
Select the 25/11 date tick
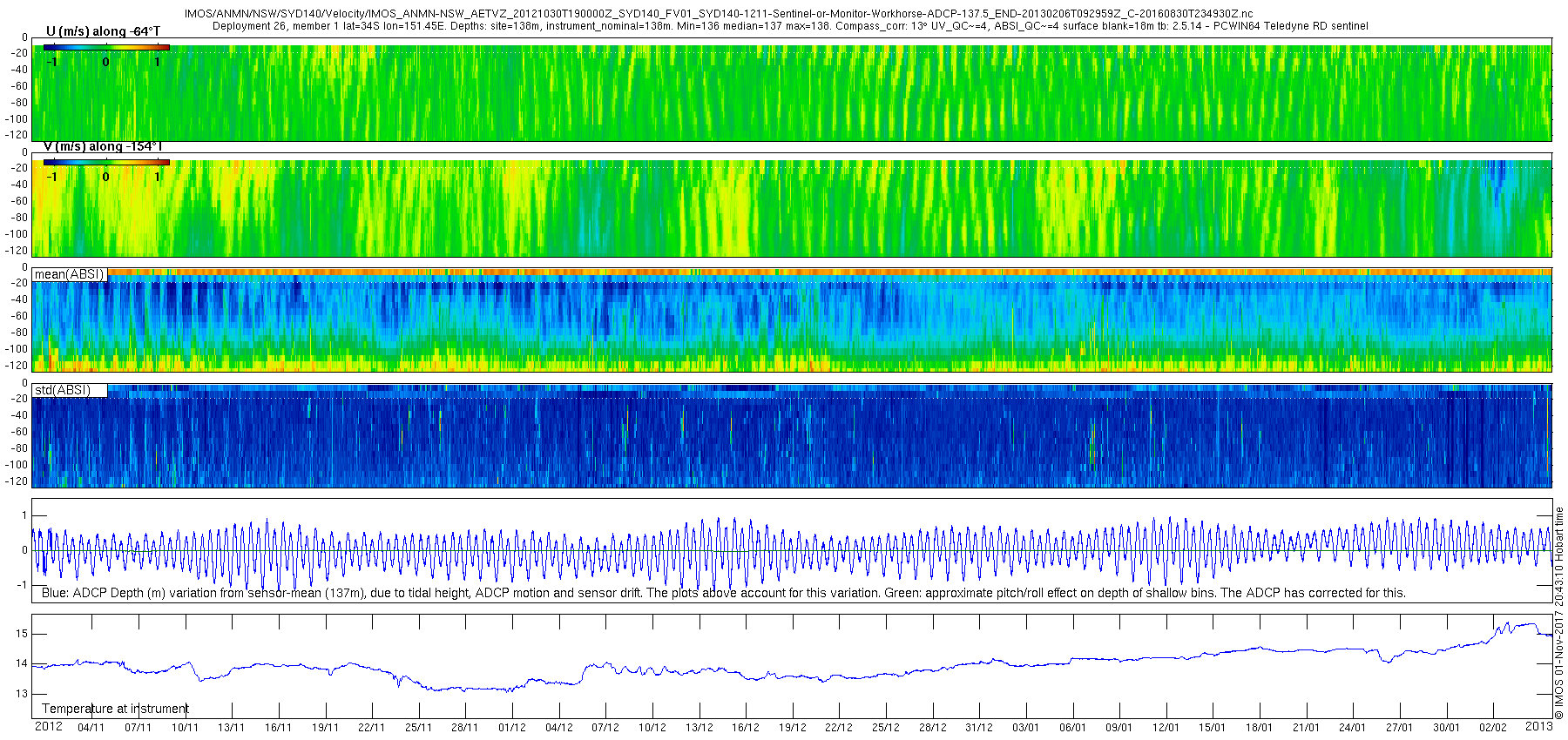click(418, 728)
